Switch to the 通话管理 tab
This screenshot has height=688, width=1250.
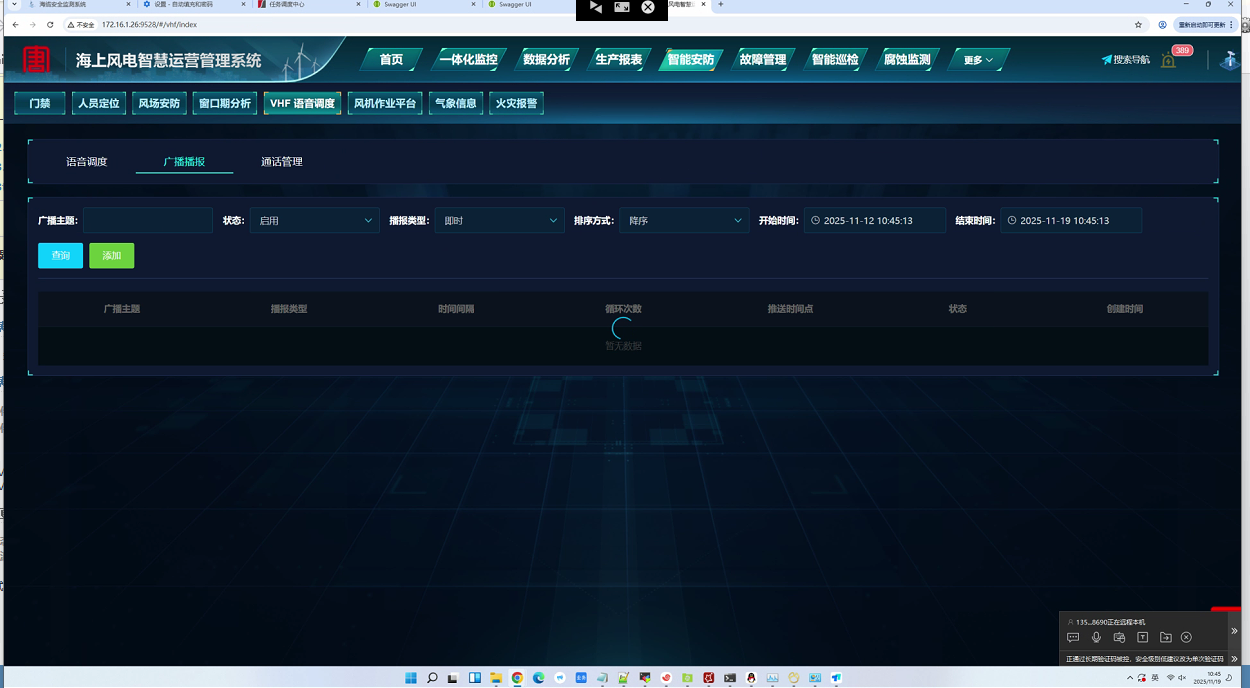click(x=281, y=162)
